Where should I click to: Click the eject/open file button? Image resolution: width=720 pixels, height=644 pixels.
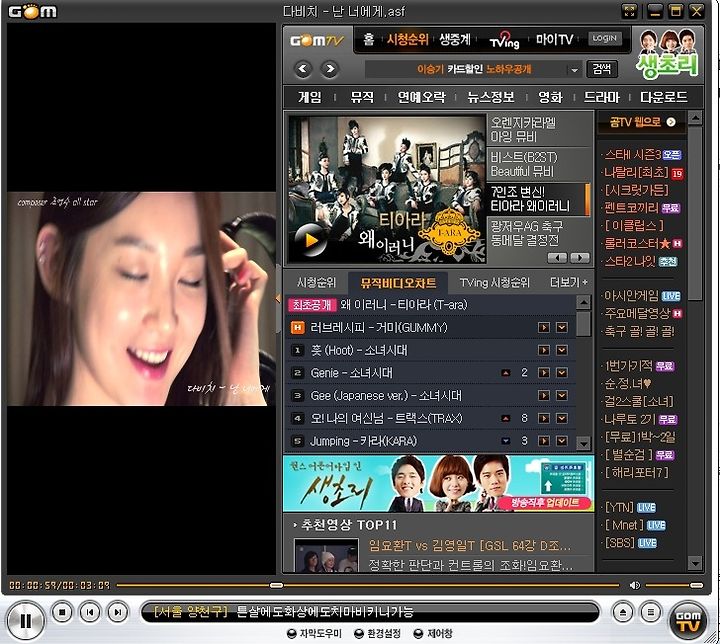(x=623, y=612)
